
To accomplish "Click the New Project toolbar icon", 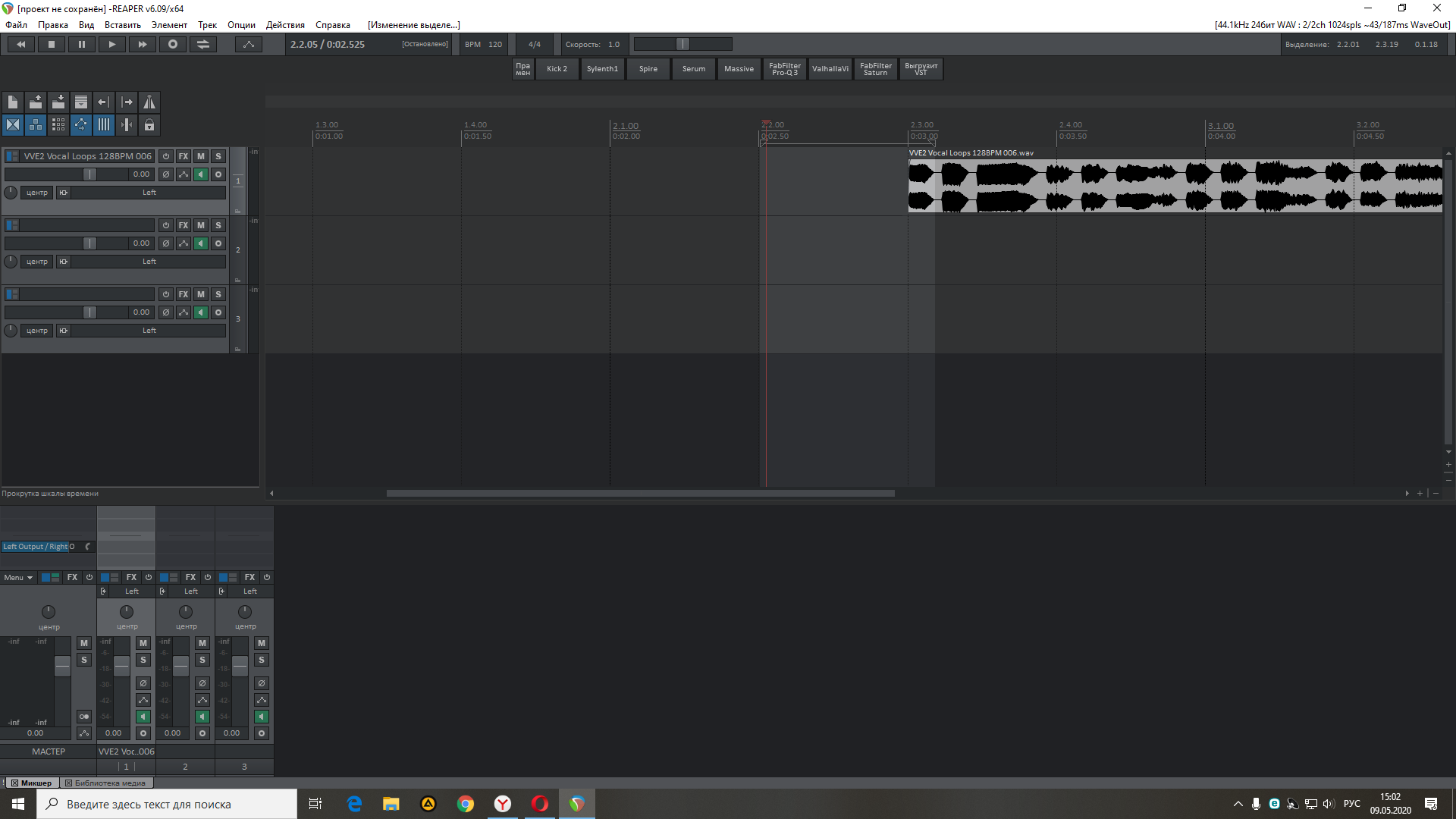I will click(13, 102).
